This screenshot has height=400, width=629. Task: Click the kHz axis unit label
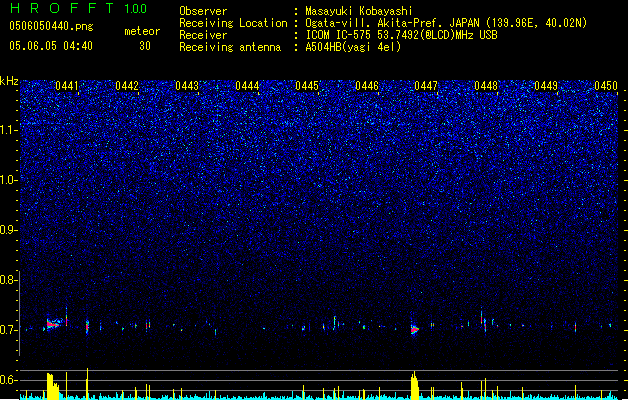click(9, 81)
